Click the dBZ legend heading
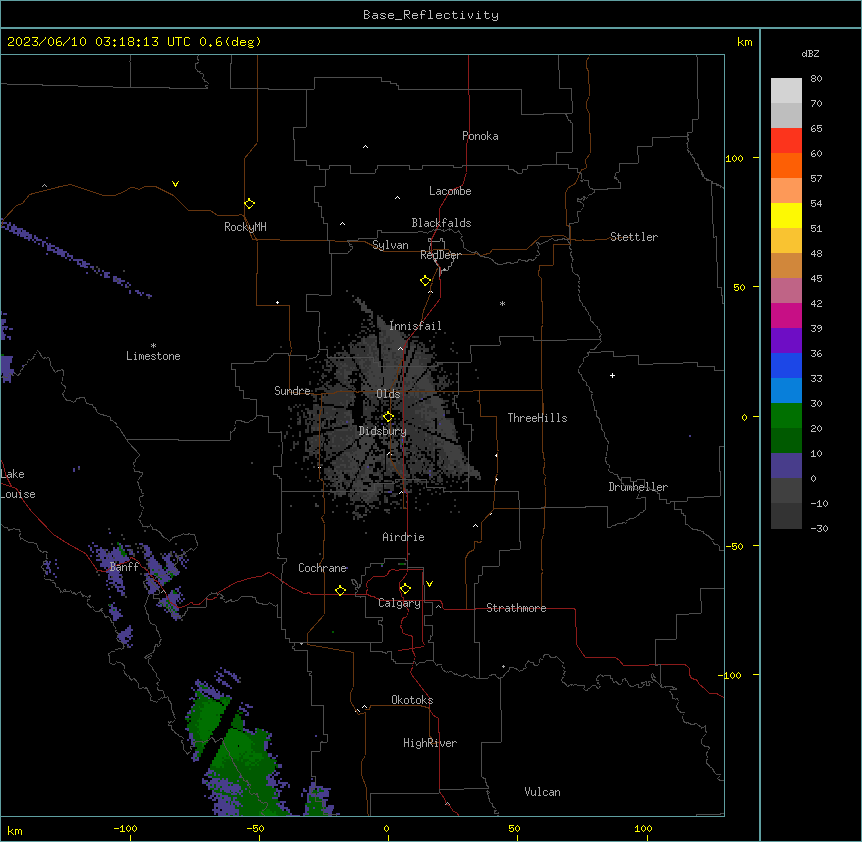This screenshot has height=842, width=862. (810, 54)
